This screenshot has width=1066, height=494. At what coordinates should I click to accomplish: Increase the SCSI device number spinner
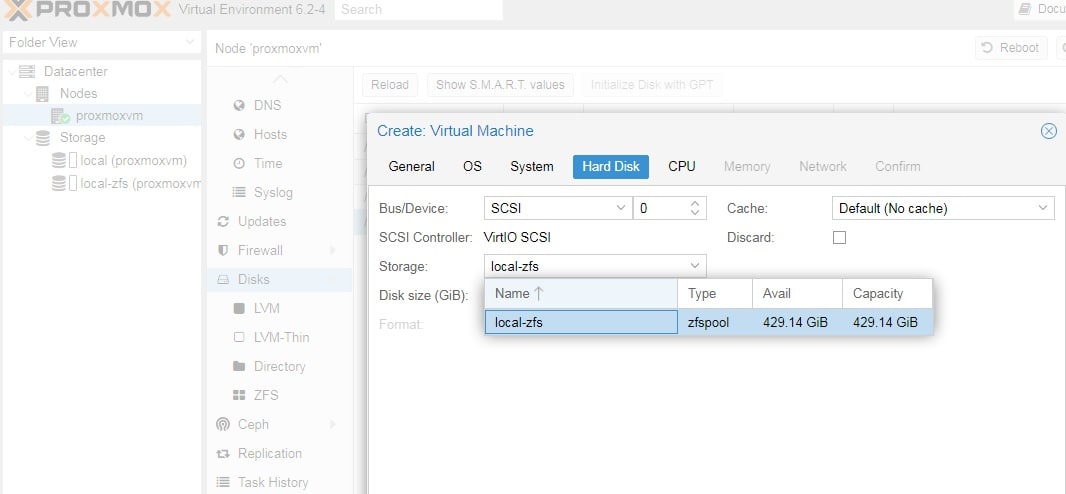(x=695, y=204)
